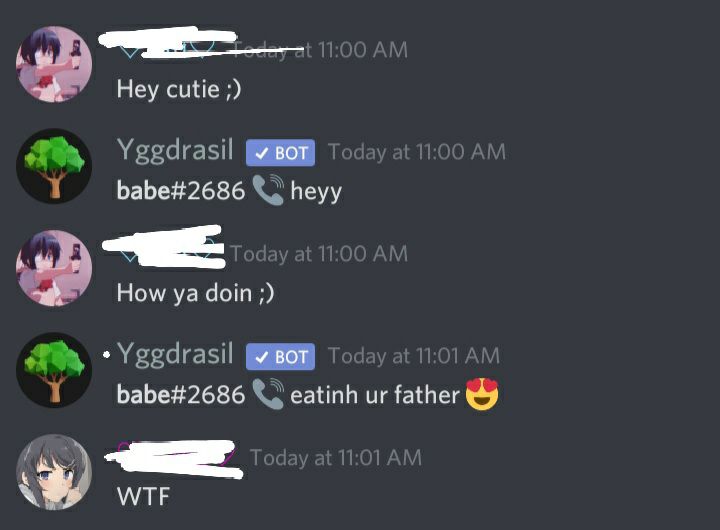Select the "Hey cutie ;)" message text
Screen dimensions: 720x530
[179, 89]
